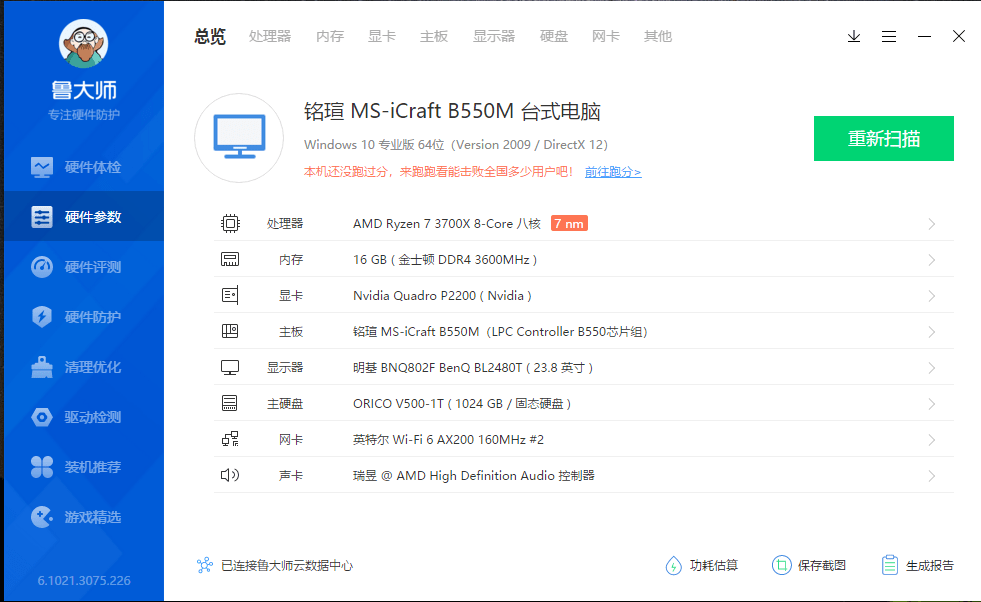Open the hamburger menu icon
This screenshot has height=602, width=981.
(888, 36)
